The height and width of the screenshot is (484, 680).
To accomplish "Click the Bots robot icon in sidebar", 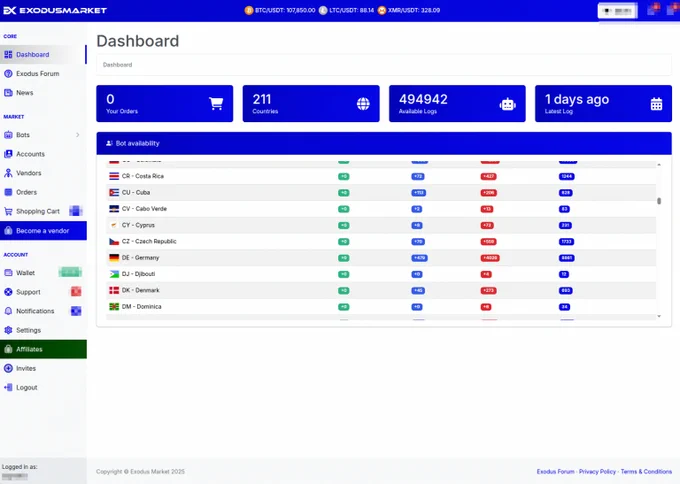I will coord(8,135).
